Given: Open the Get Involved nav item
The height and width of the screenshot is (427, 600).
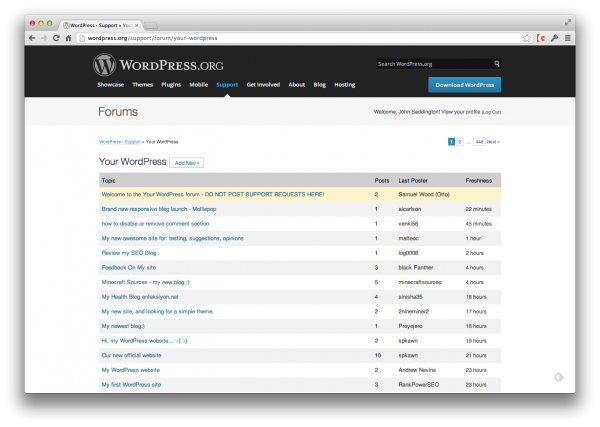Looking at the screenshot, I should coord(263,85).
